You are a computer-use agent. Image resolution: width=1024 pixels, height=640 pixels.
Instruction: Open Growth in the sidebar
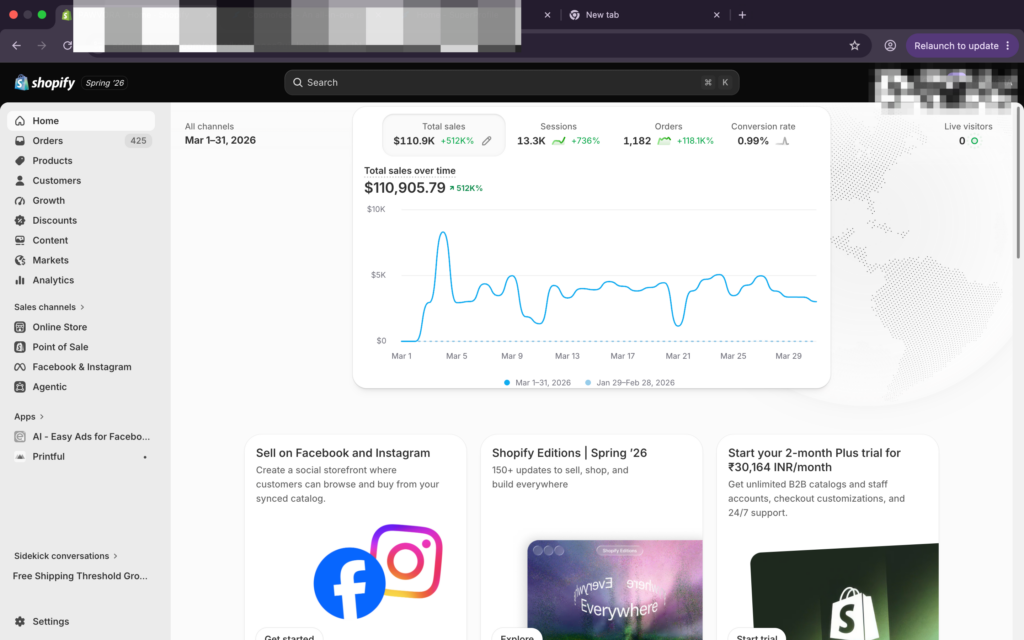coord(81,200)
